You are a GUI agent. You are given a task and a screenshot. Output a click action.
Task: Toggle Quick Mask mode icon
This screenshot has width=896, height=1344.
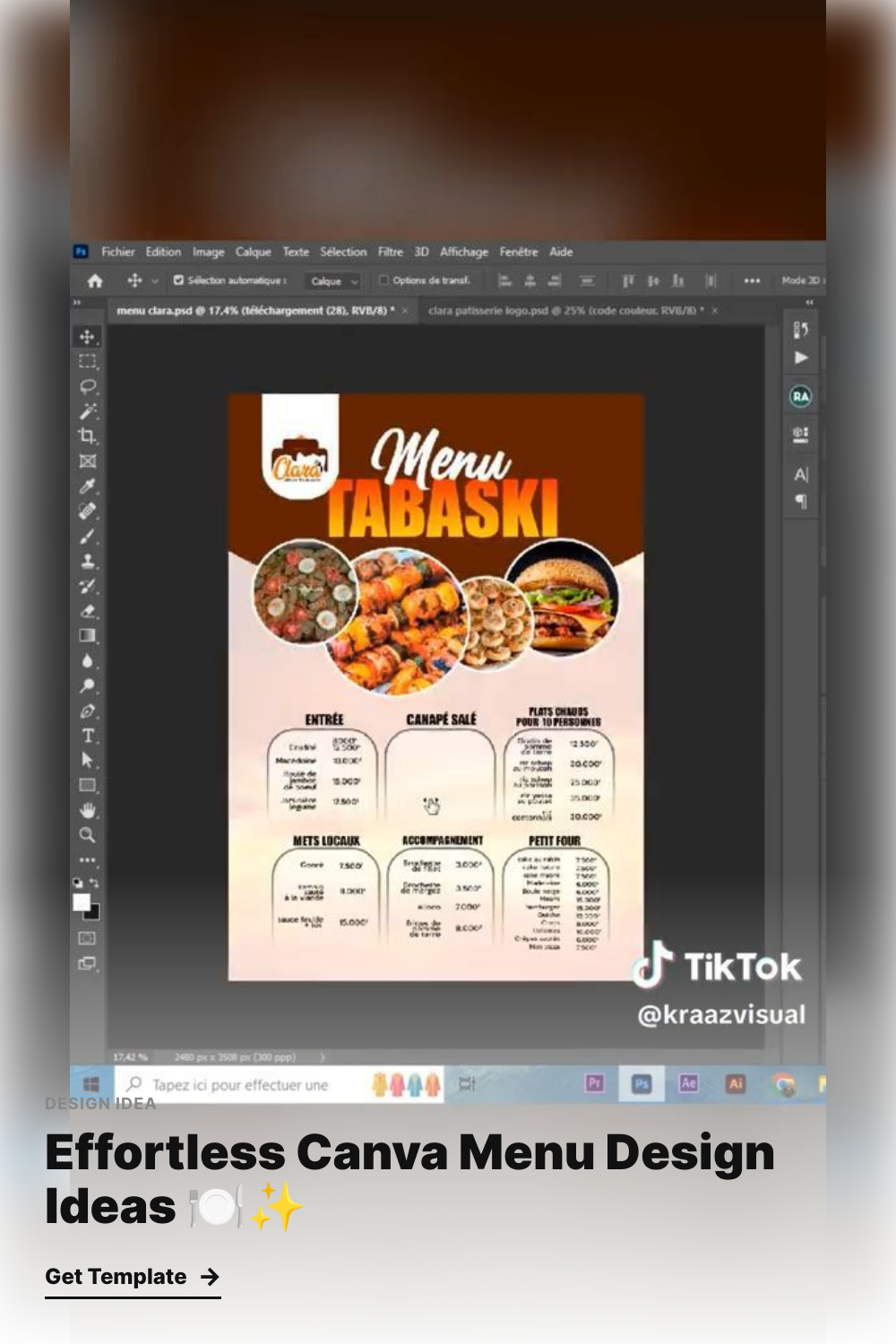coord(87,938)
